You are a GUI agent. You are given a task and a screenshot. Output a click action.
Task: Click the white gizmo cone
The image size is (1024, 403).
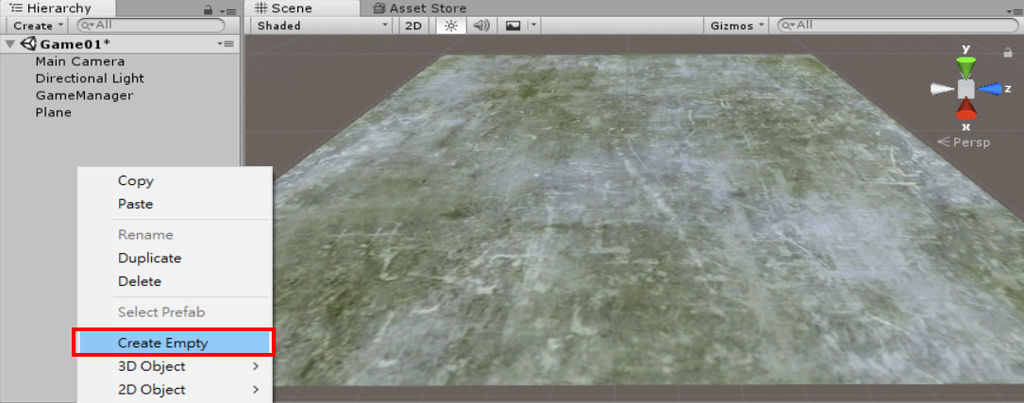pos(942,89)
